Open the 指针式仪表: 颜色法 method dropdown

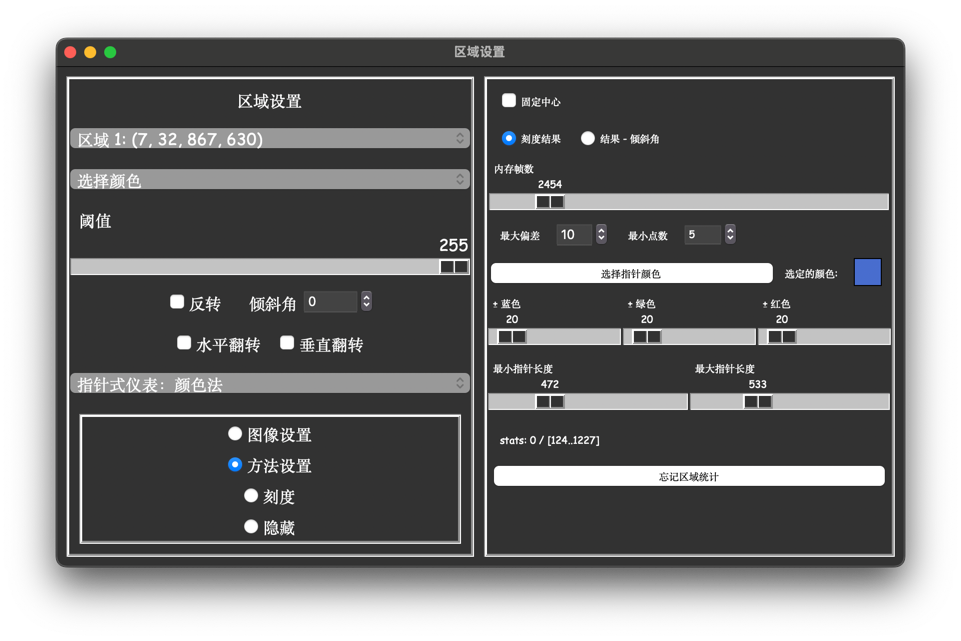[270, 384]
